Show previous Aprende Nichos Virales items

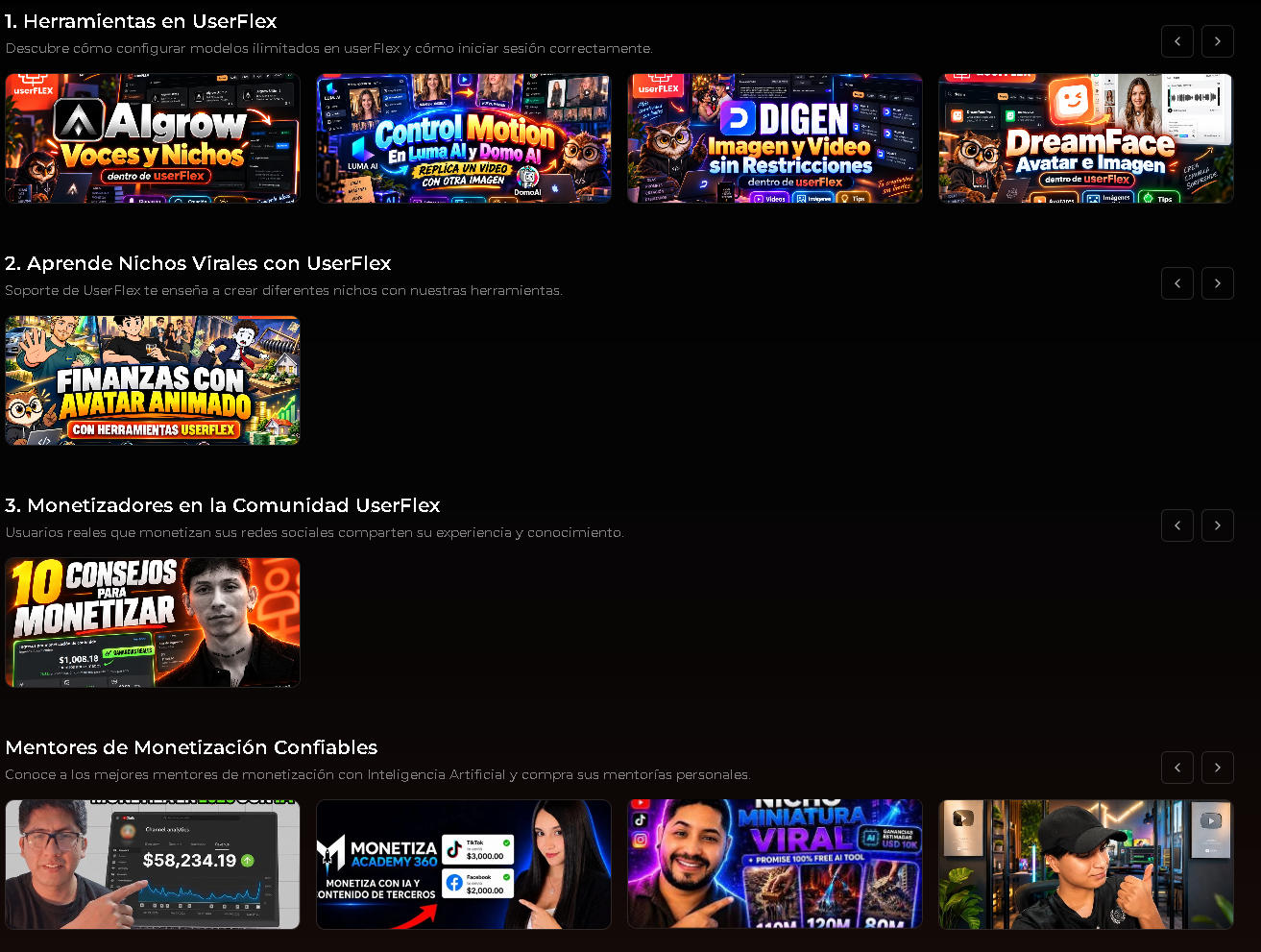(x=1177, y=283)
